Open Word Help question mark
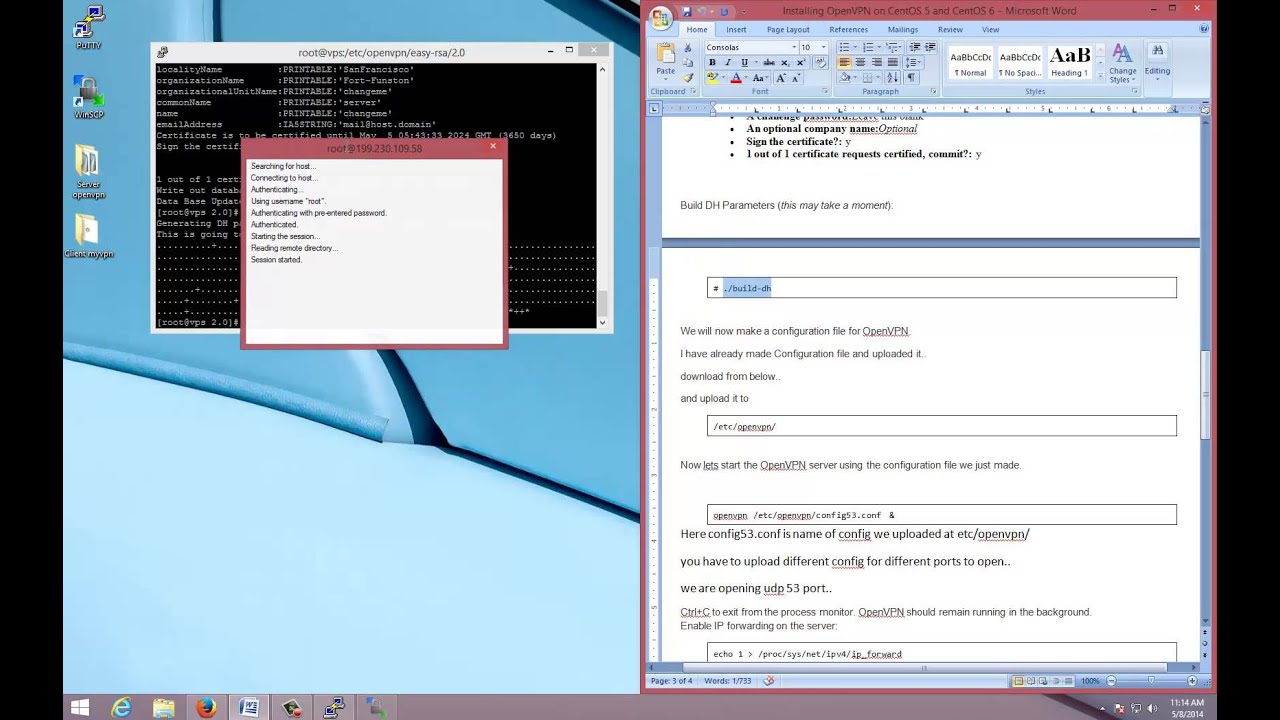Image resolution: width=1280 pixels, height=720 pixels. point(1204,28)
